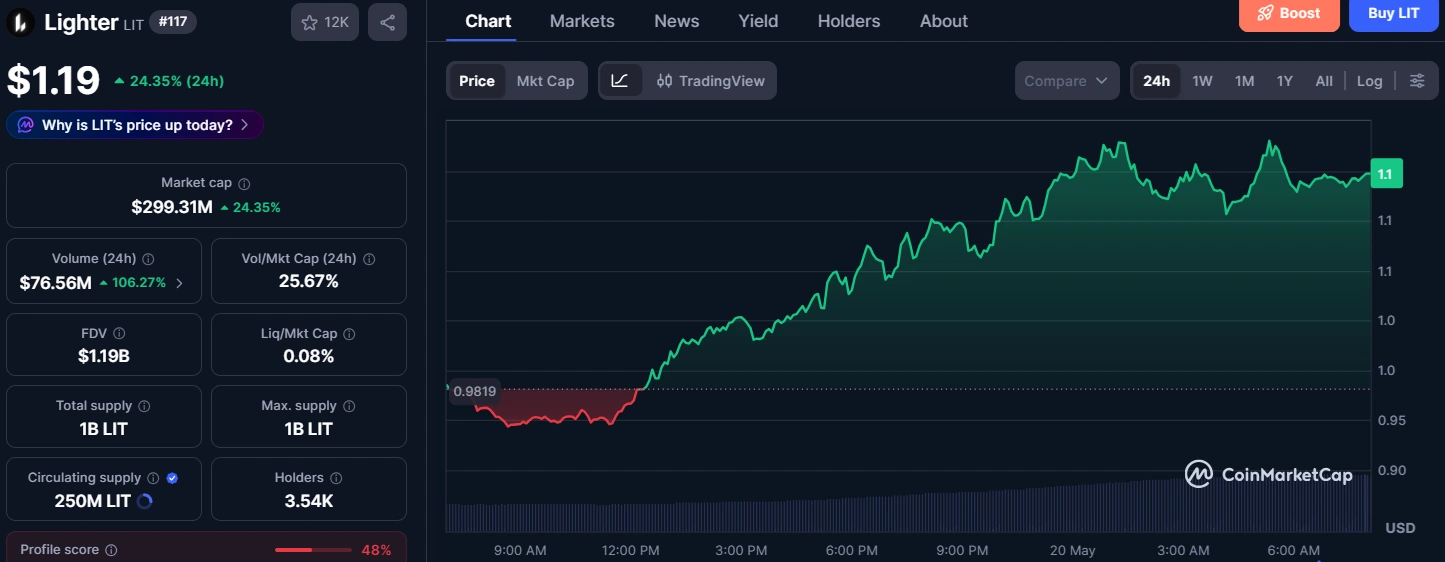This screenshot has height=562, width=1445.
Task: Open the About tab
Action: pos(944,21)
